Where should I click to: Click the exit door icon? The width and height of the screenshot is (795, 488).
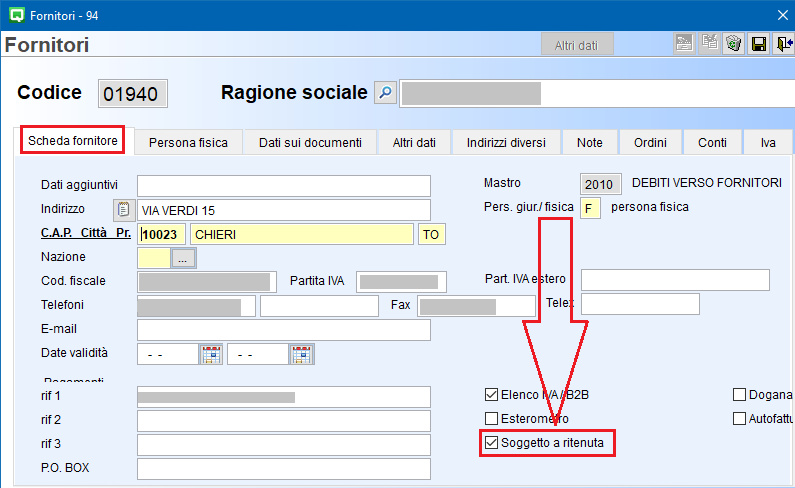[784, 44]
